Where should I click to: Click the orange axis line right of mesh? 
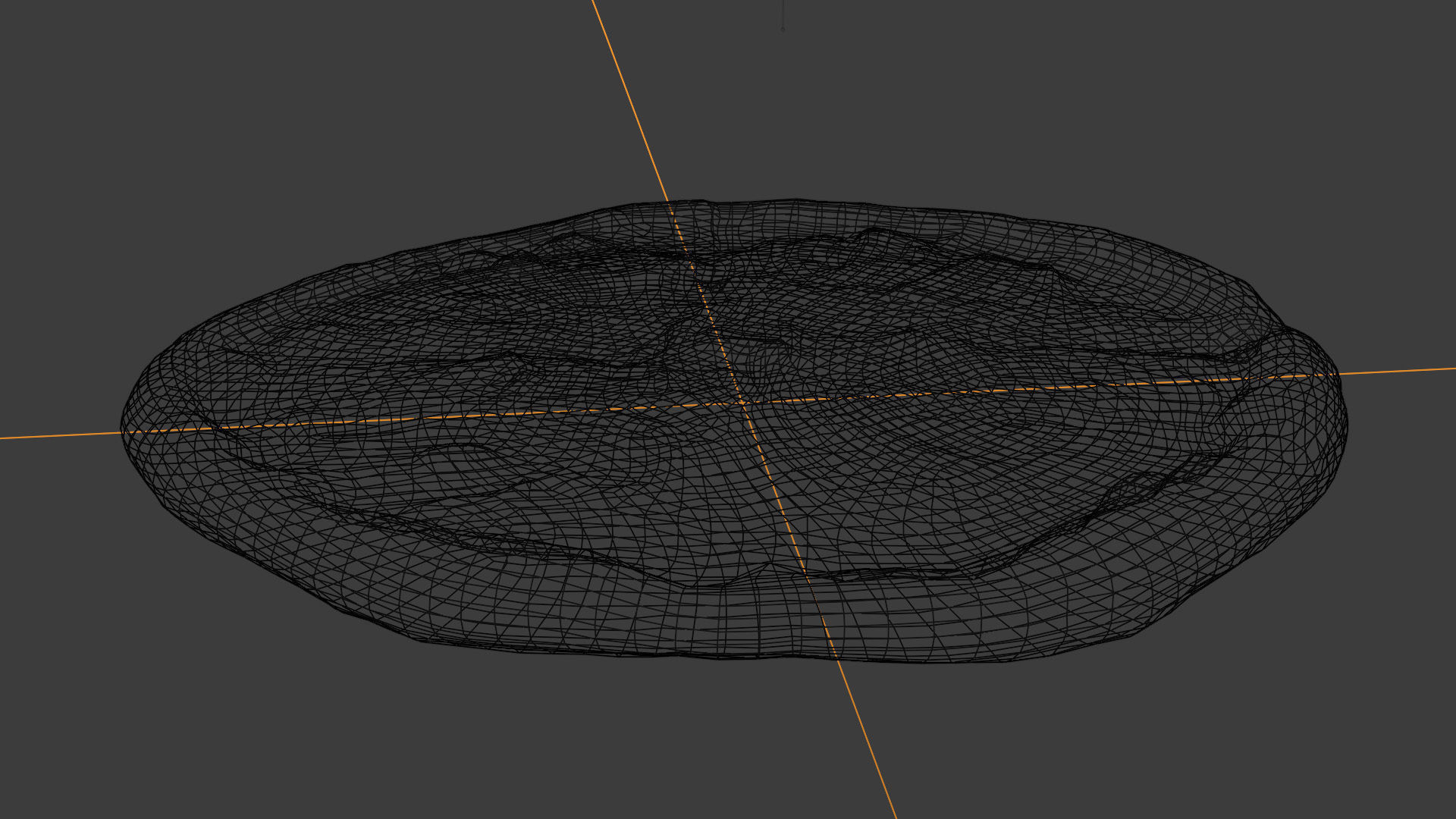1403,372
